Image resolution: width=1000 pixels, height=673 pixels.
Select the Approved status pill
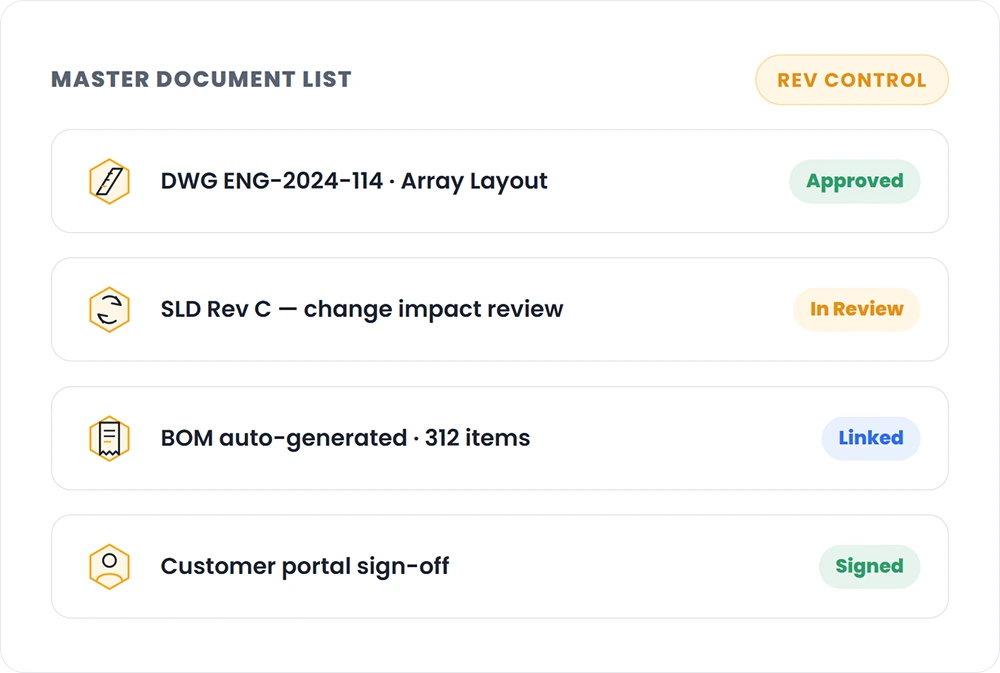pyautogui.click(x=855, y=181)
